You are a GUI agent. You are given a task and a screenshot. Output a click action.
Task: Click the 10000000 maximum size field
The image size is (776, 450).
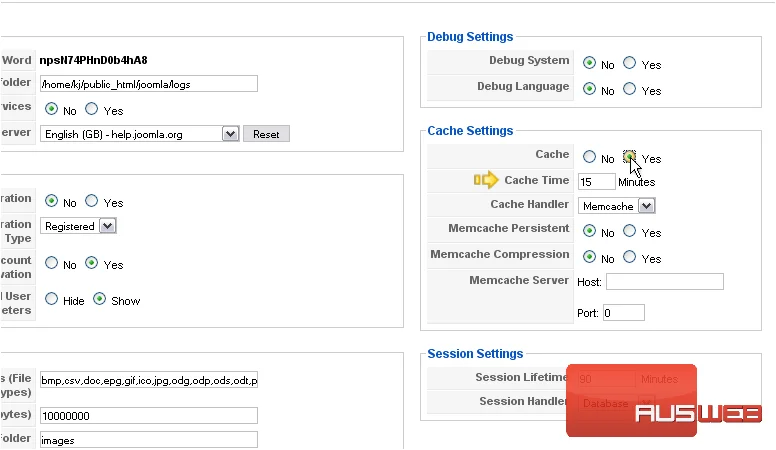point(149,416)
